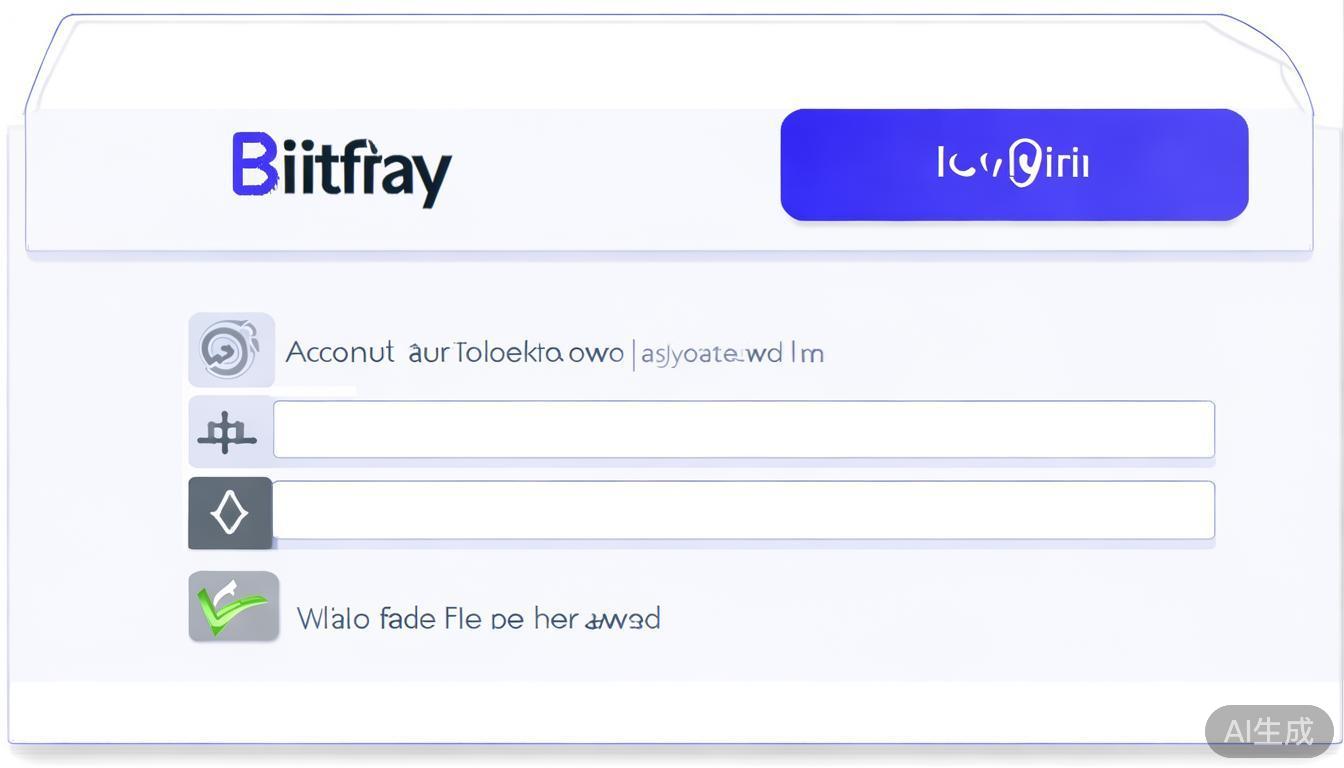
Task: Click the vertical divider after "owo"
Action: [633, 354]
